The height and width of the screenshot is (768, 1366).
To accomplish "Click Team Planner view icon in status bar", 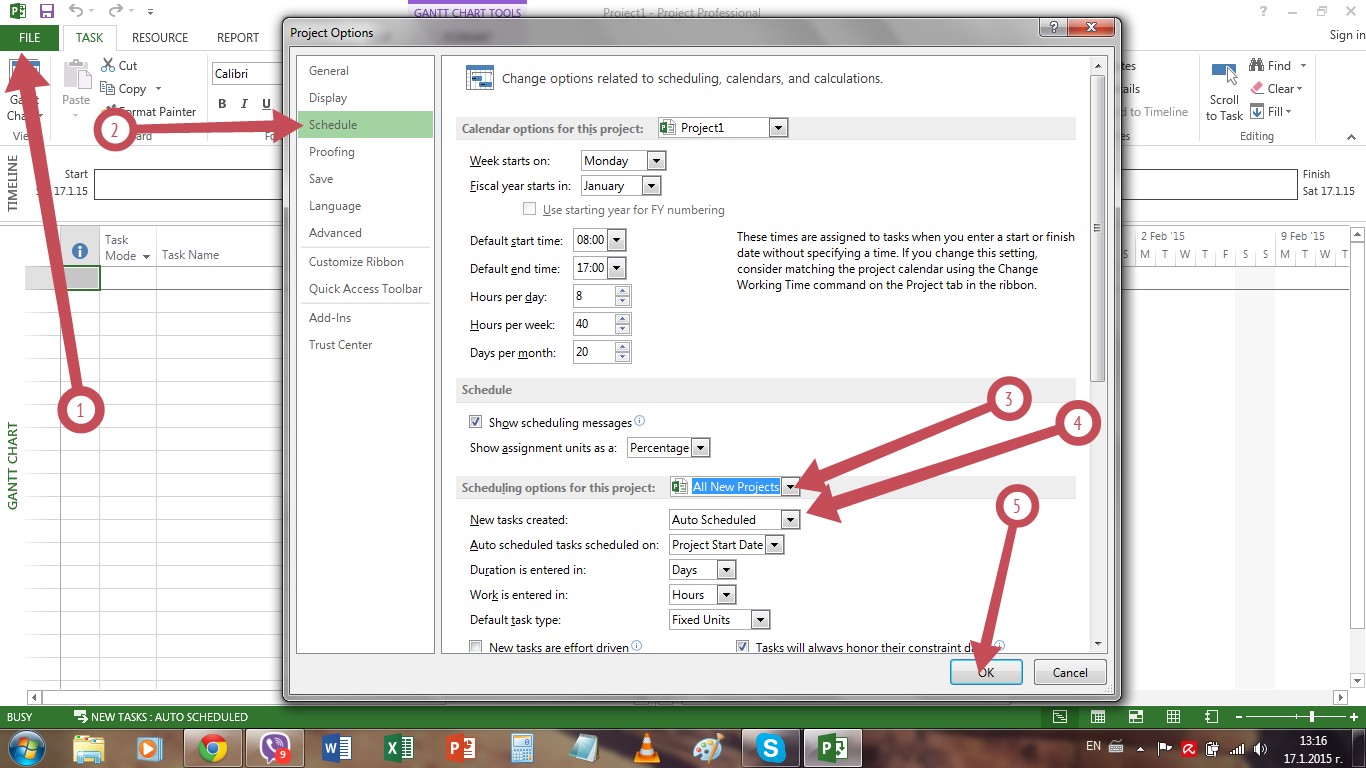I will 1135,717.
